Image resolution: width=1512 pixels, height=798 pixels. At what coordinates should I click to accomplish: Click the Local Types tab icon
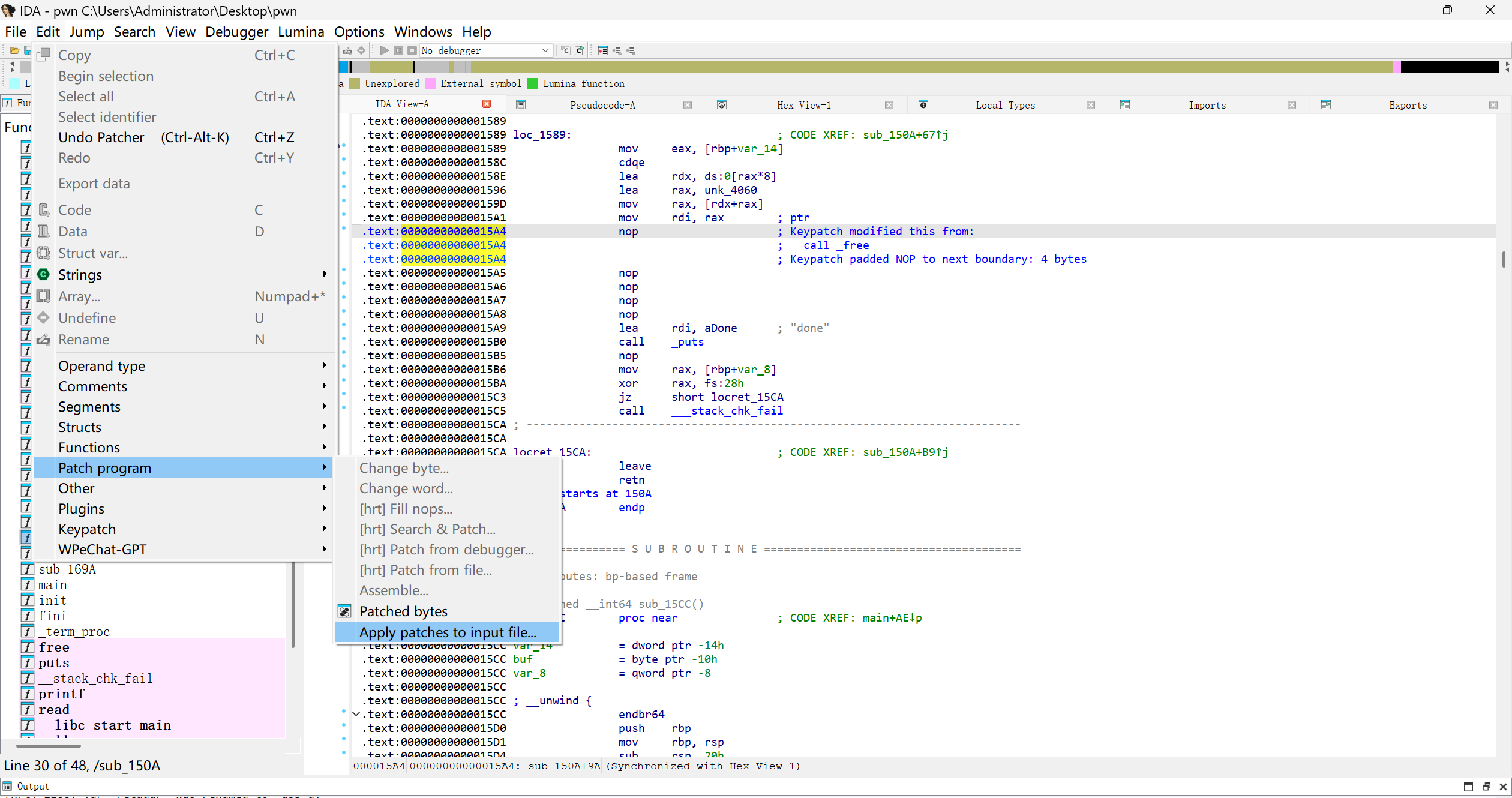(923, 105)
